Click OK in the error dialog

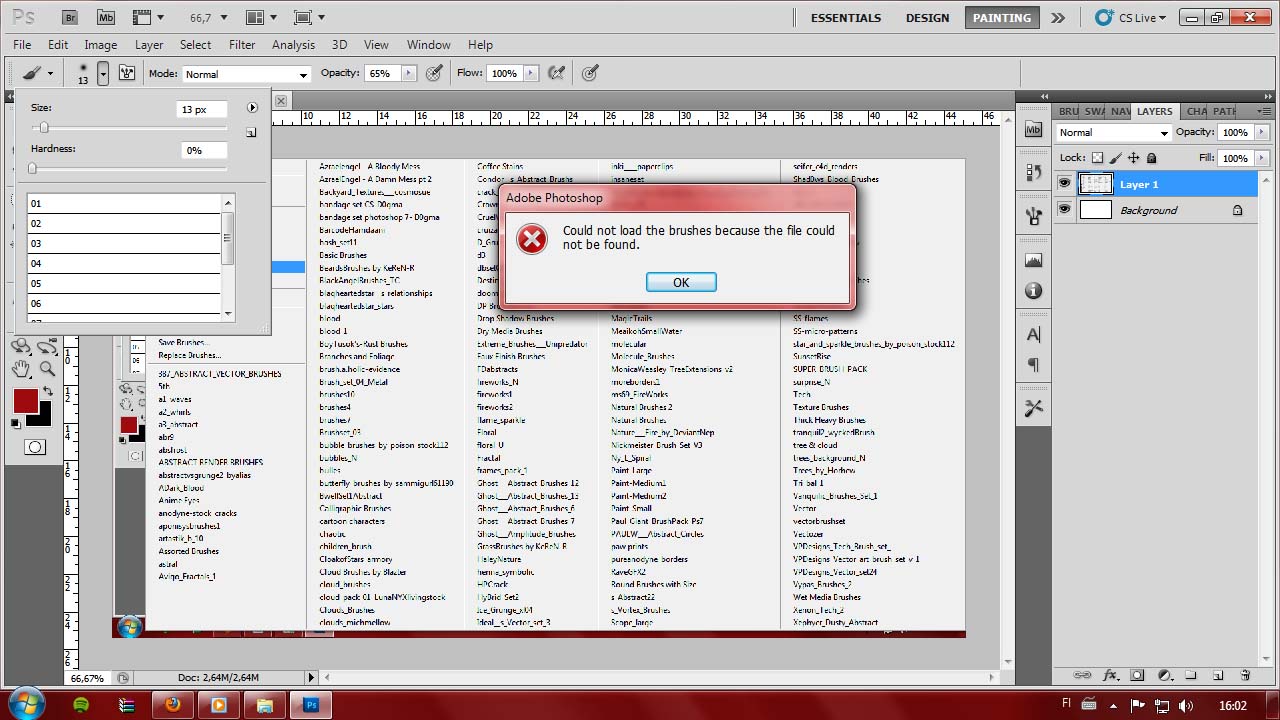(681, 282)
